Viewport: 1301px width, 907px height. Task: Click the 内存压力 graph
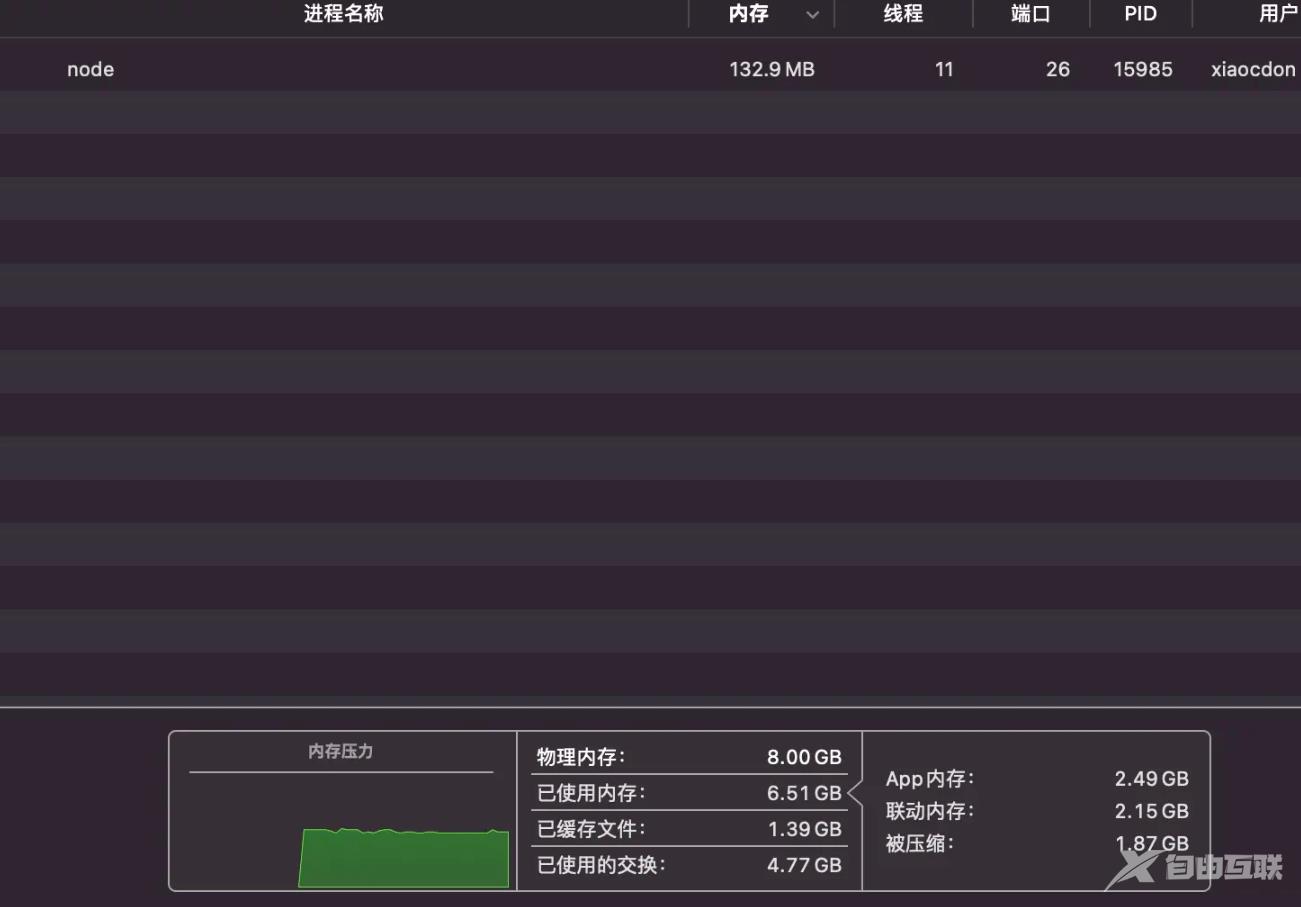coord(404,857)
